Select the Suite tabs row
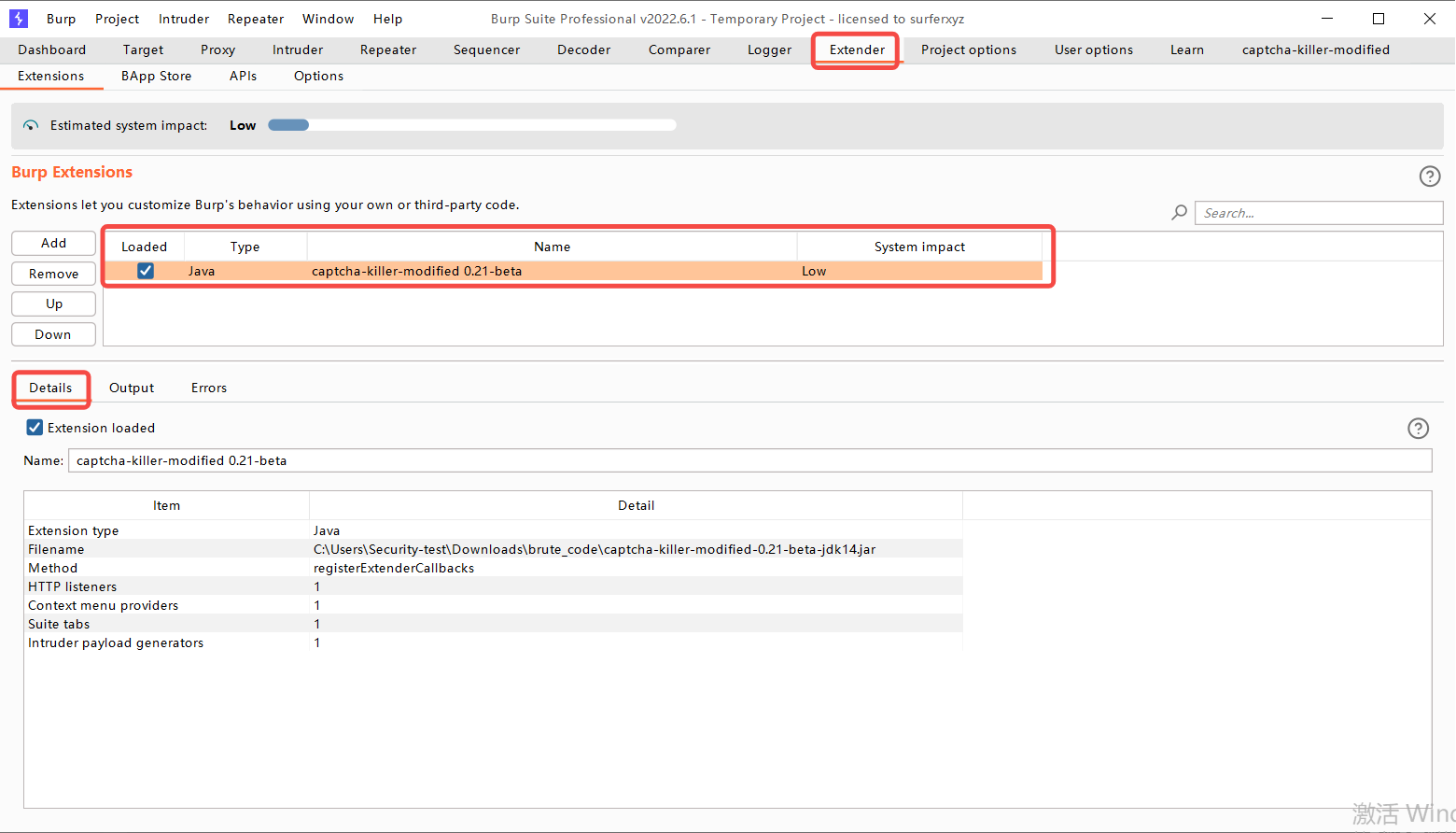 [x=493, y=624]
